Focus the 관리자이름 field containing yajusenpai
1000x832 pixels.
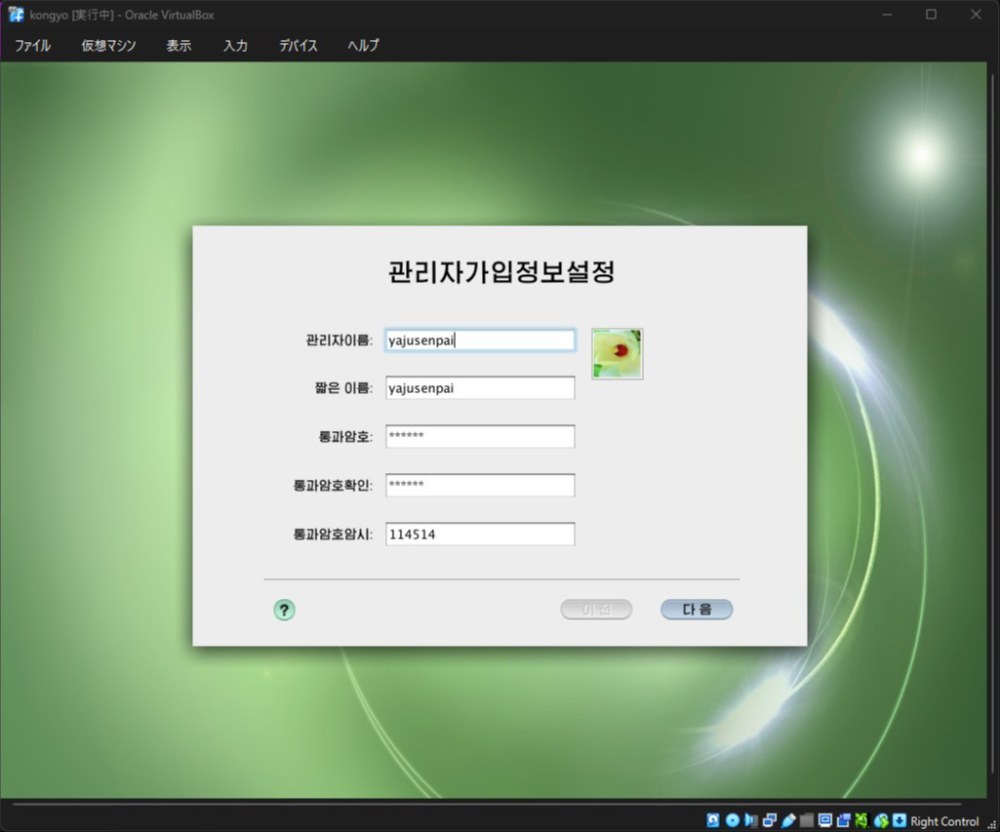tap(480, 340)
